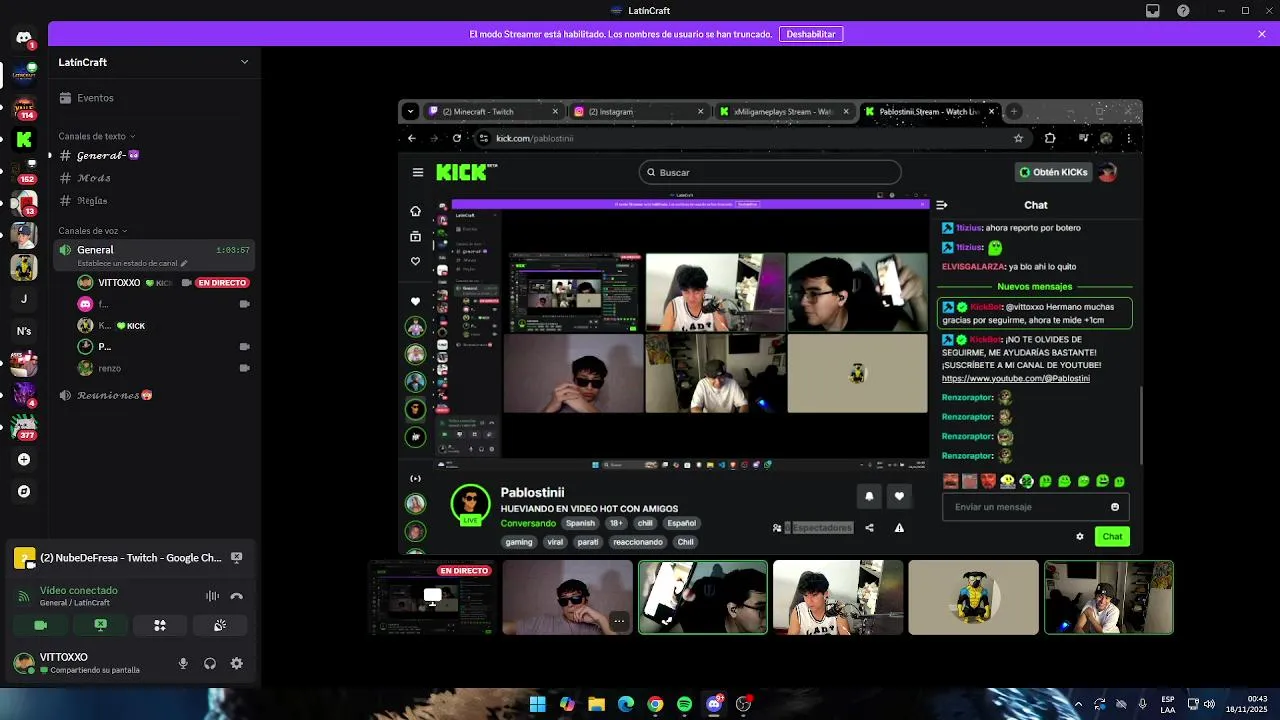Open emoji picker in Kick message box
This screenshot has height=720, width=1280.
1115,507
